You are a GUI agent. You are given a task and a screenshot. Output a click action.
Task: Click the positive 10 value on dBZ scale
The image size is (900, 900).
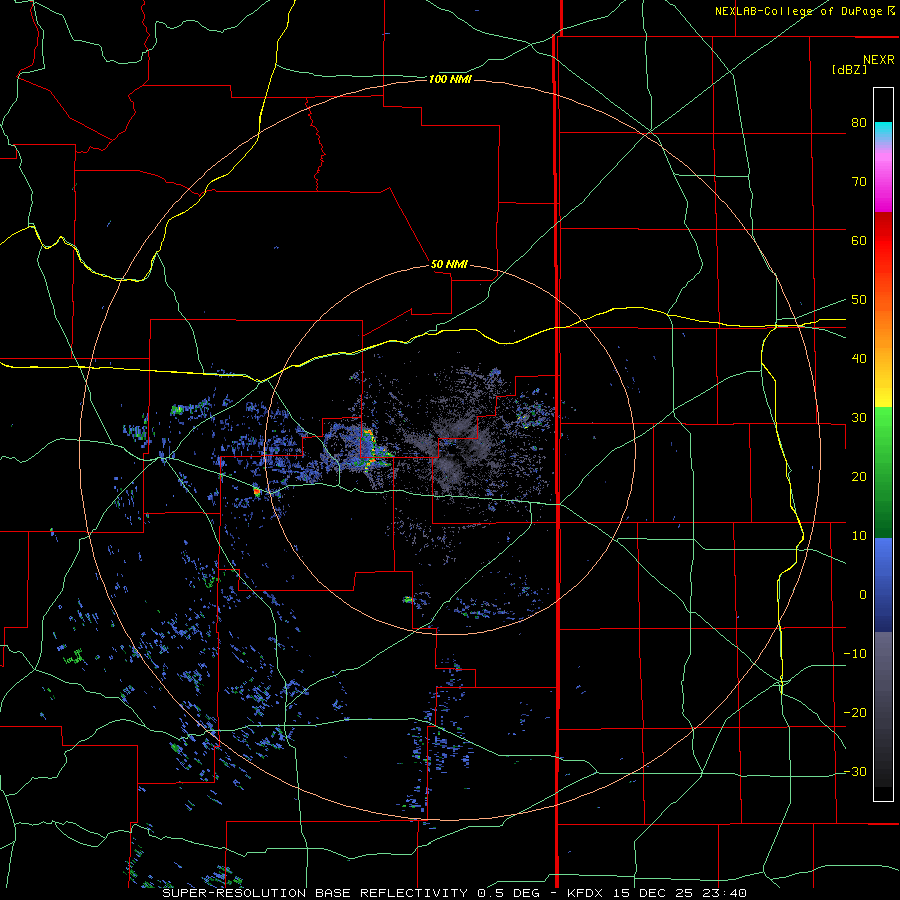click(859, 536)
